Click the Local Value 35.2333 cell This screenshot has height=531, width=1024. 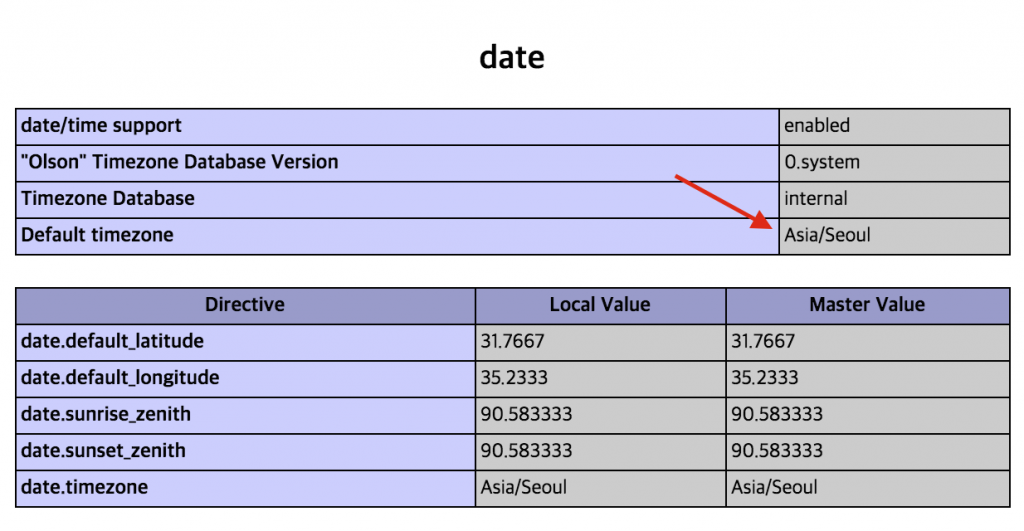[600, 378]
